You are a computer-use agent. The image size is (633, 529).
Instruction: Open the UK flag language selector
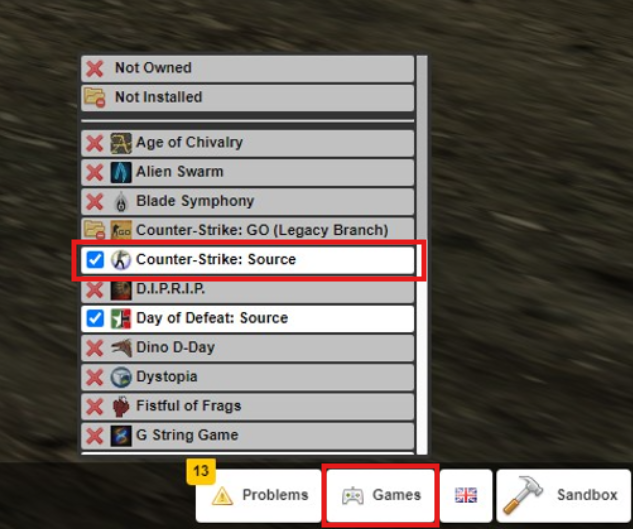pyautogui.click(x=466, y=495)
